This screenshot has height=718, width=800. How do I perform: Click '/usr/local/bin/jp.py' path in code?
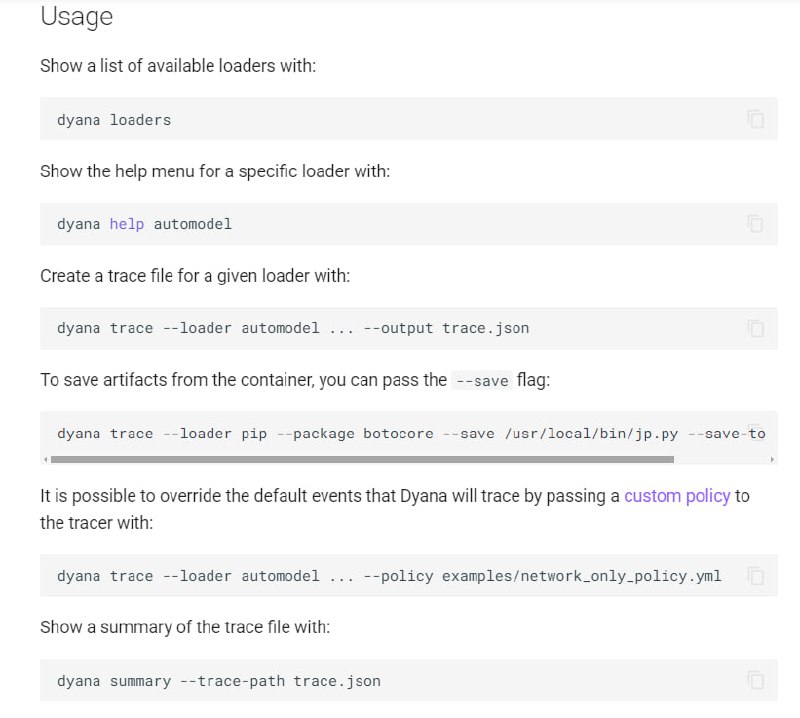point(591,434)
